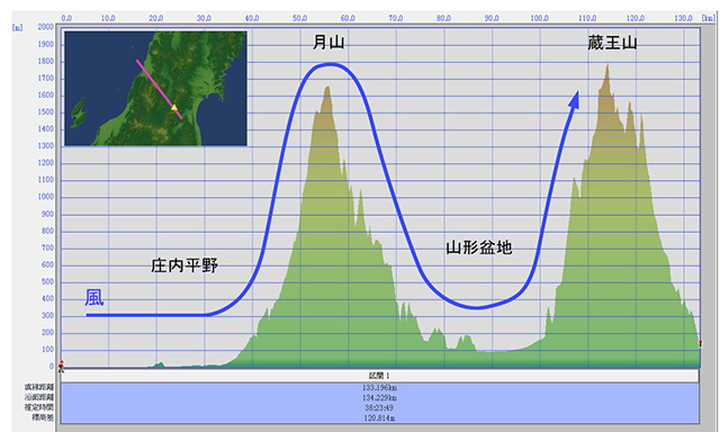
Task: Click the 130.0 distance axis label
Action: pyautogui.click(x=683, y=18)
